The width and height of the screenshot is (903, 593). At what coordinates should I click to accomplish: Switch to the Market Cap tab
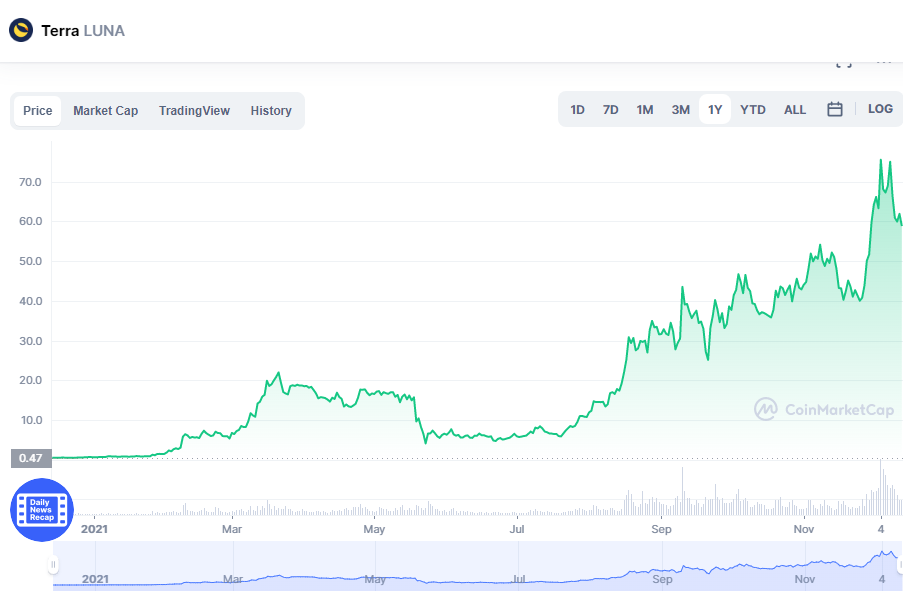[x=105, y=111]
